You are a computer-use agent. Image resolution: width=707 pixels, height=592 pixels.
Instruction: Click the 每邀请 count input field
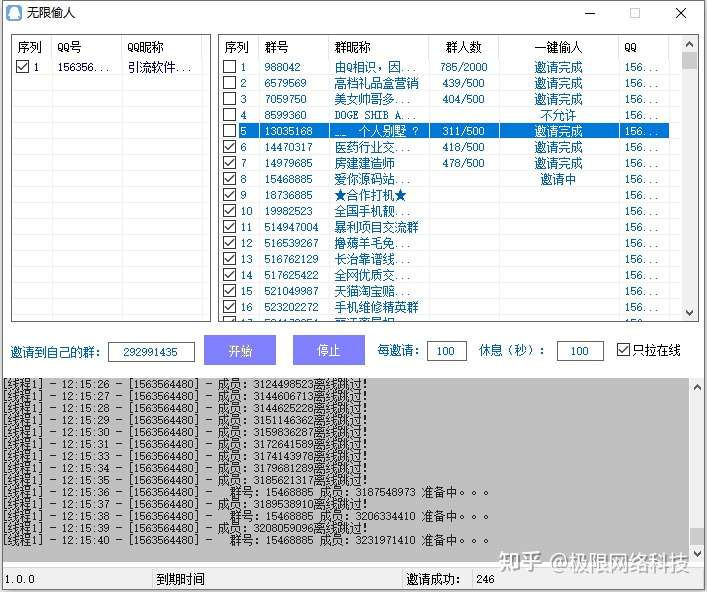click(x=446, y=351)
